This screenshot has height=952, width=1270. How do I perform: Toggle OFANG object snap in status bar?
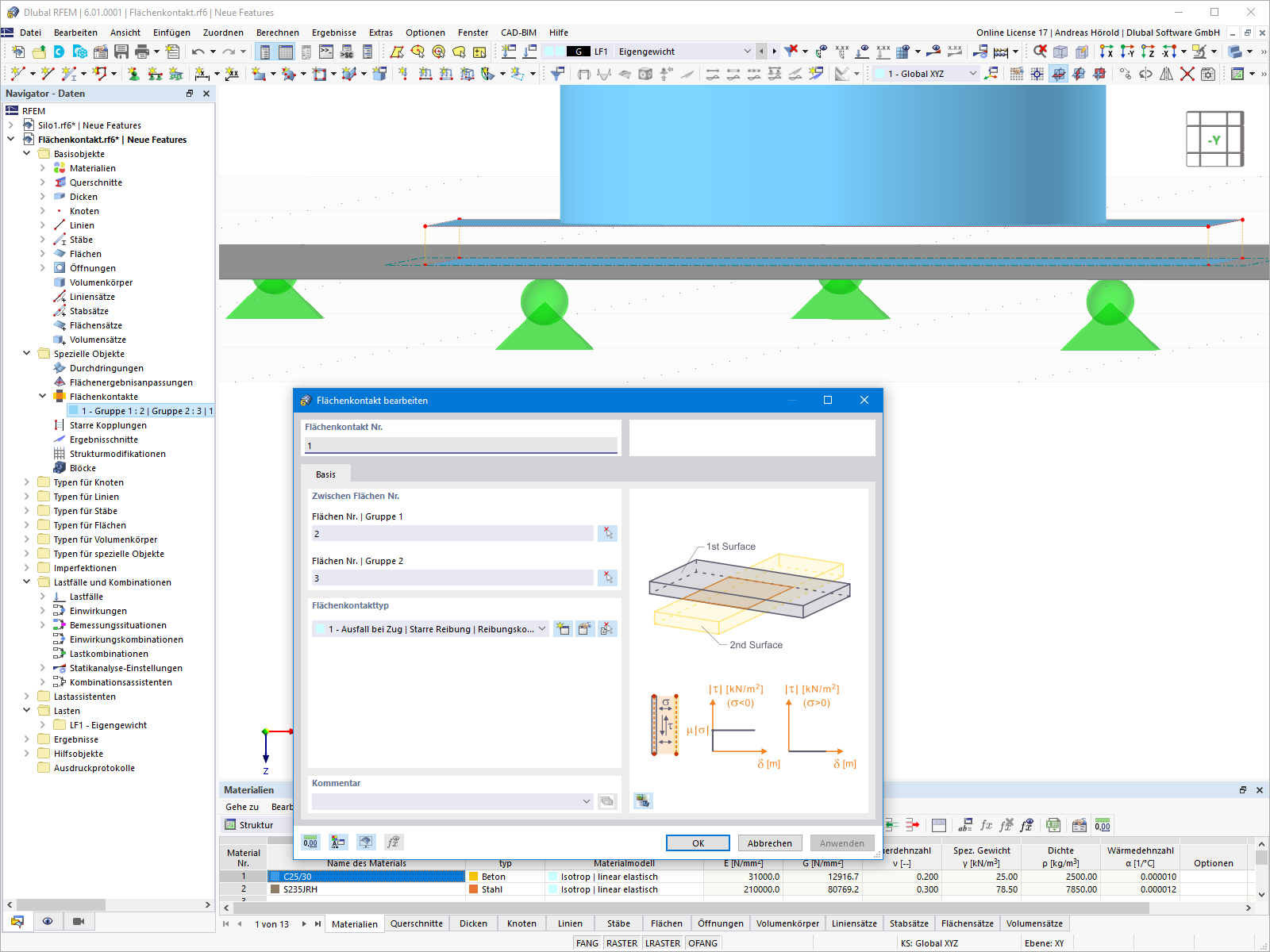(x=702, y=943)
